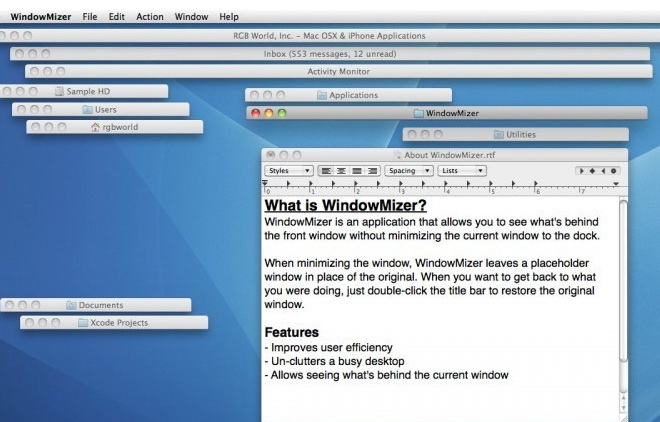Image resolution: width=660 pixels, height=422 pixels.
Task: Click the Inbox (553 messages) placeholder title bar
Action: pyautogui.click(x=330, y=54)
